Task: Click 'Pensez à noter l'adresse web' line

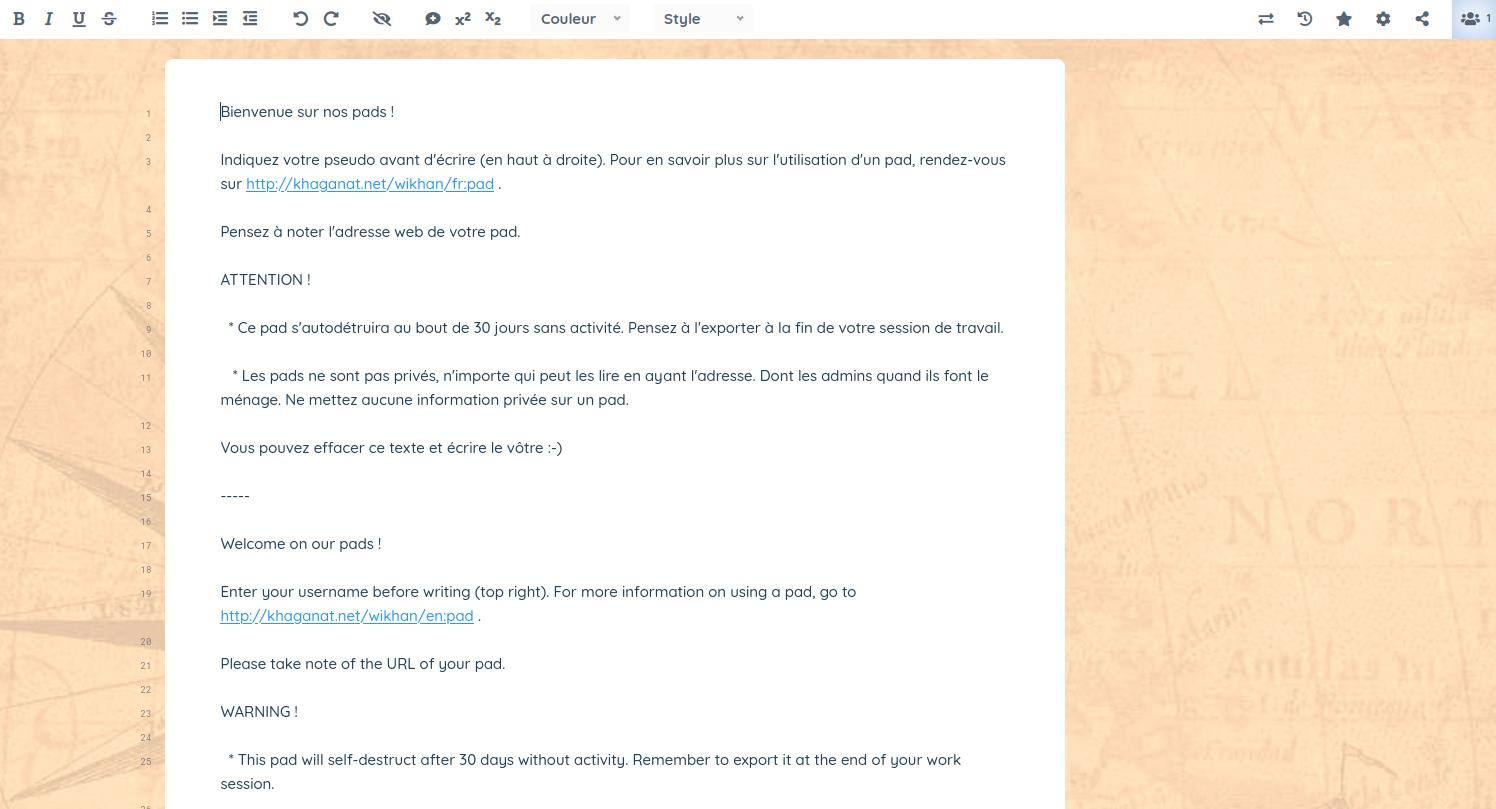Action: (x=370, y=232)
